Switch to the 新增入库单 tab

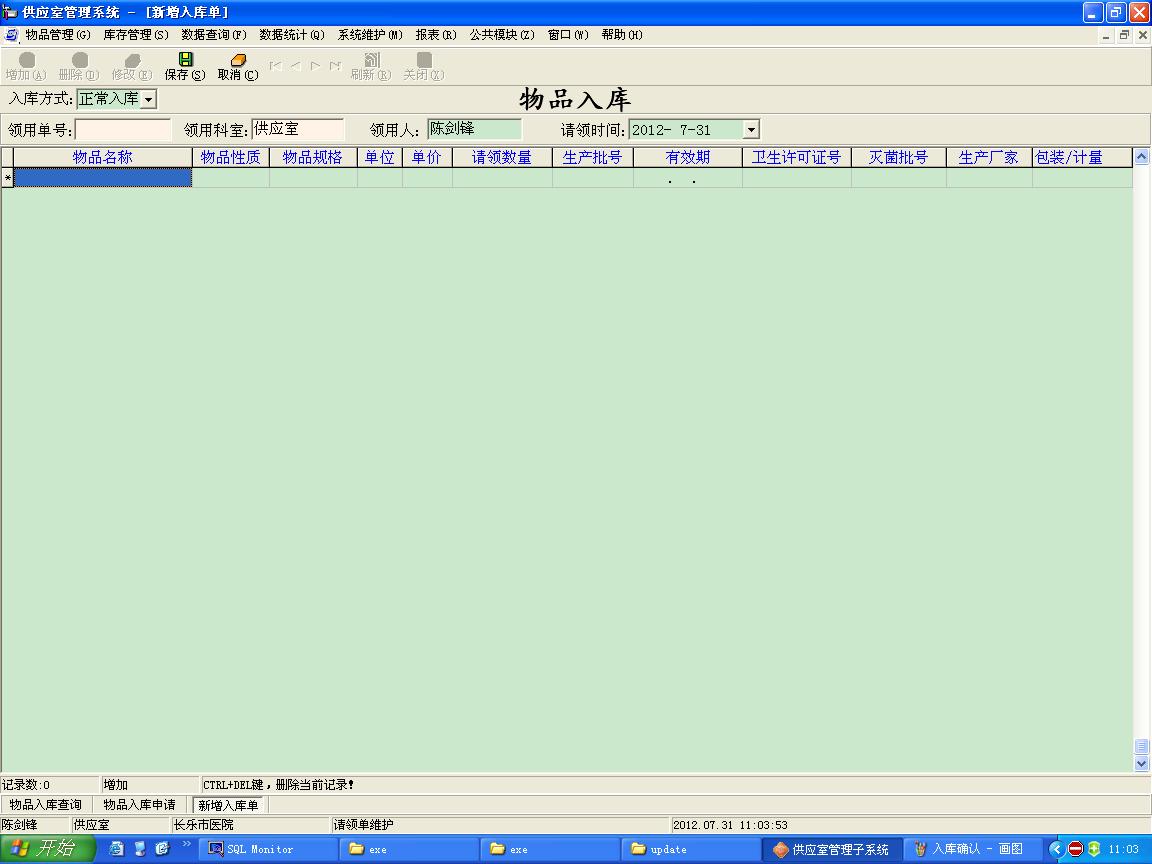228,805
